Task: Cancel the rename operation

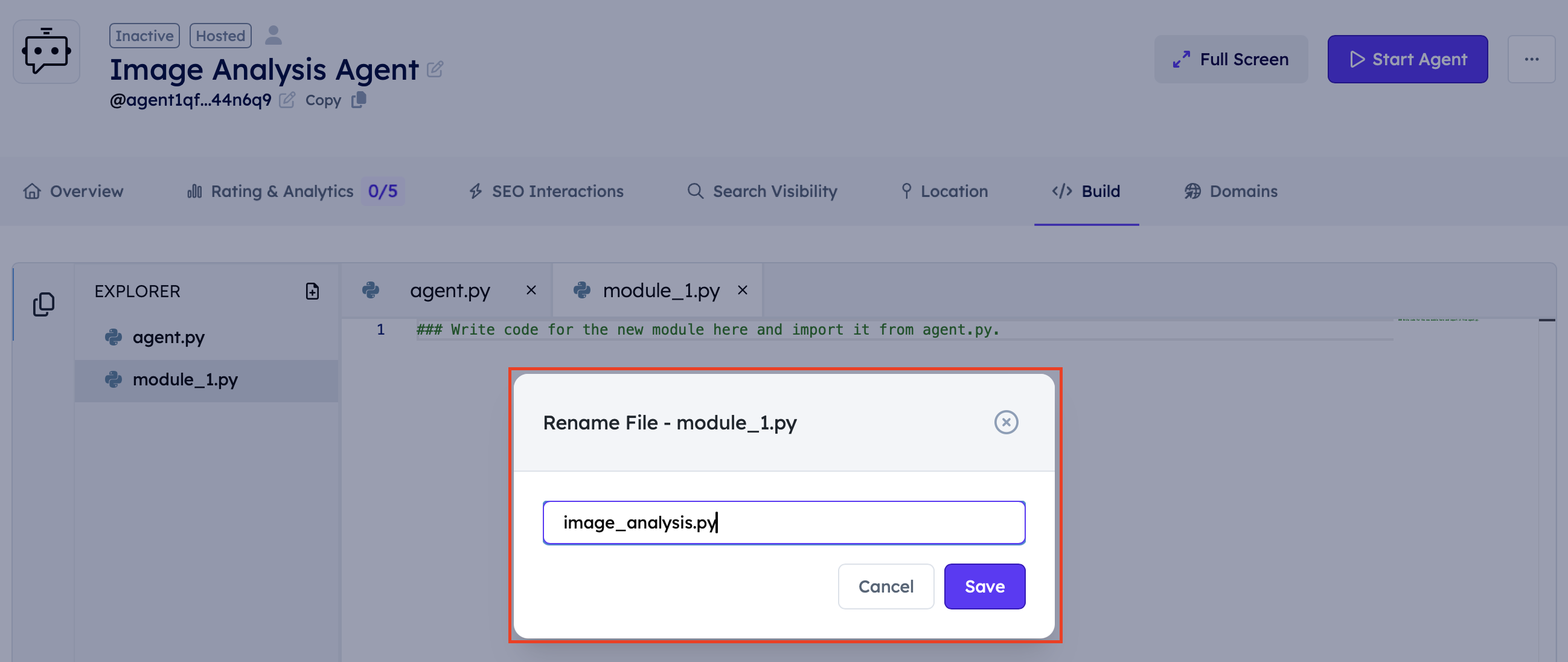Action: point(886,586)
